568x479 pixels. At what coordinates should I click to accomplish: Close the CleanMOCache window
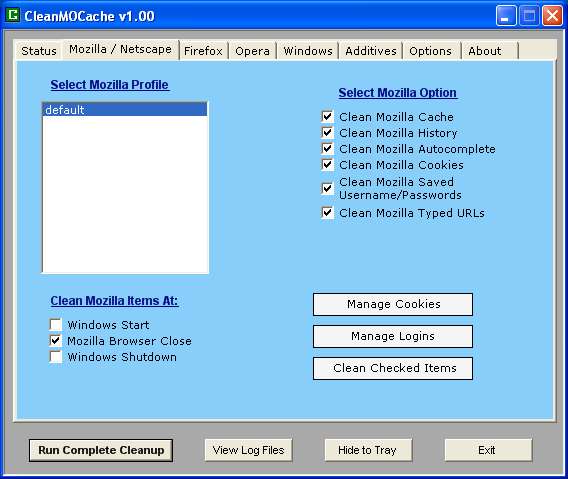(x=552, y=16)
